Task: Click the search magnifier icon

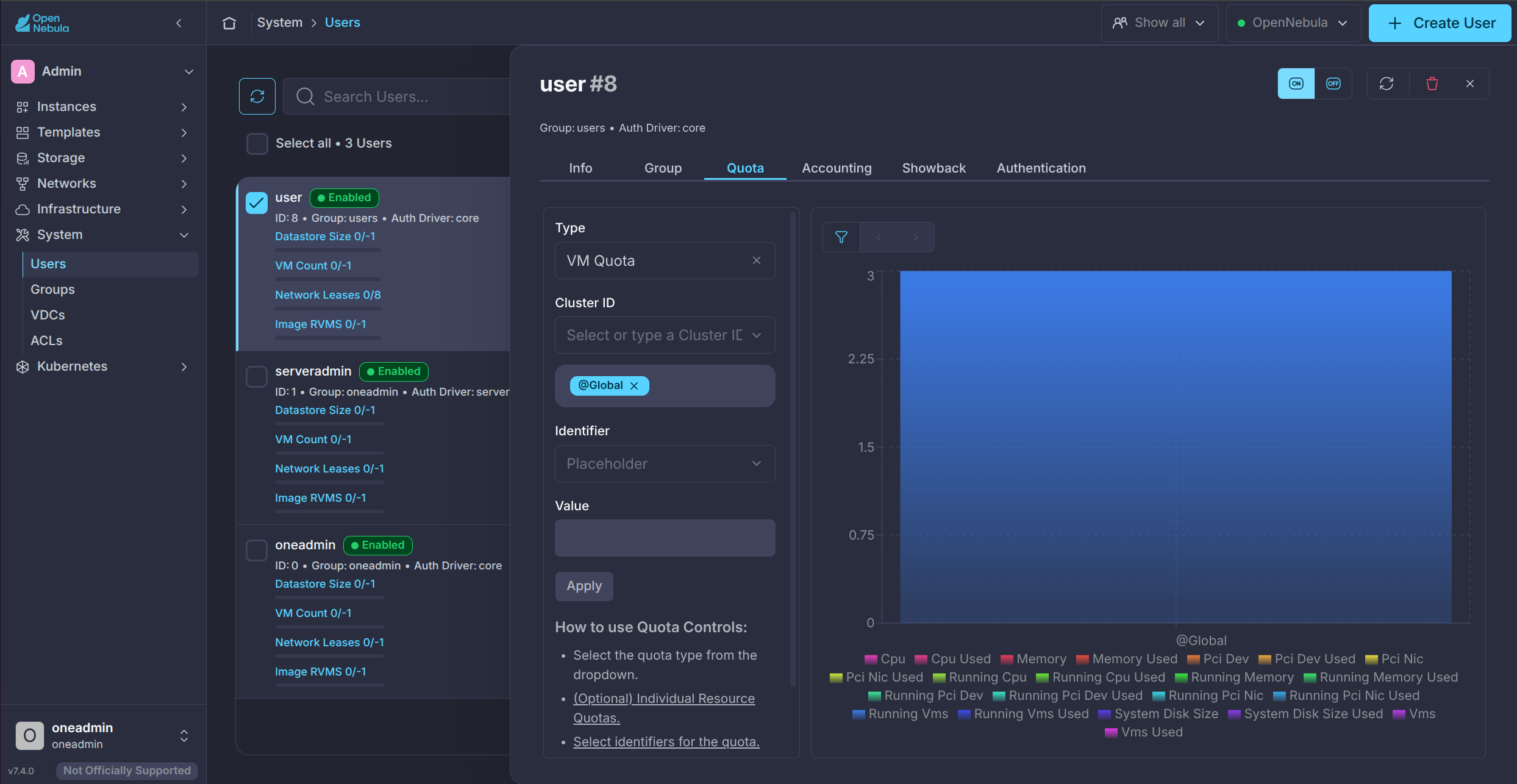Action: [x=305, y=96]
